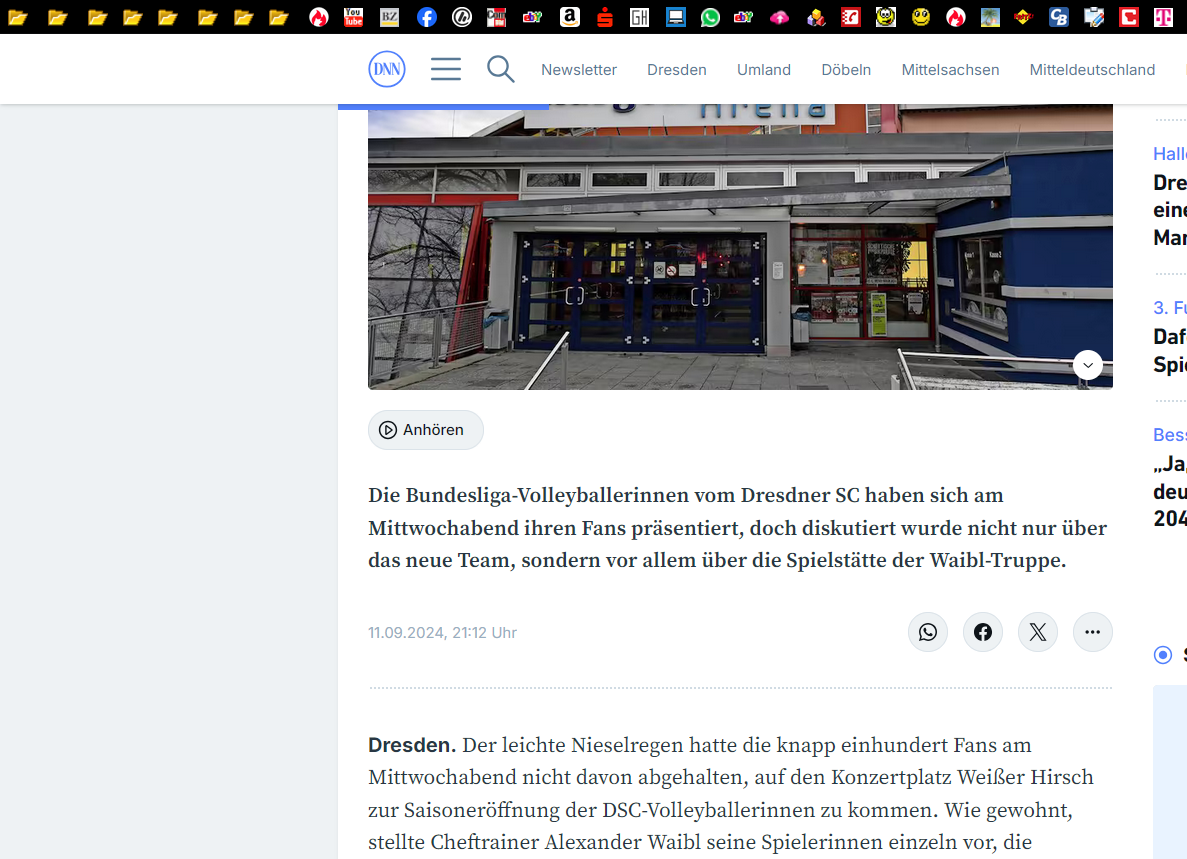Screen dimensions: 1187x859
Task: Open the YouTube bookmark in bookmarks bar
Action: tap(354, 17)
